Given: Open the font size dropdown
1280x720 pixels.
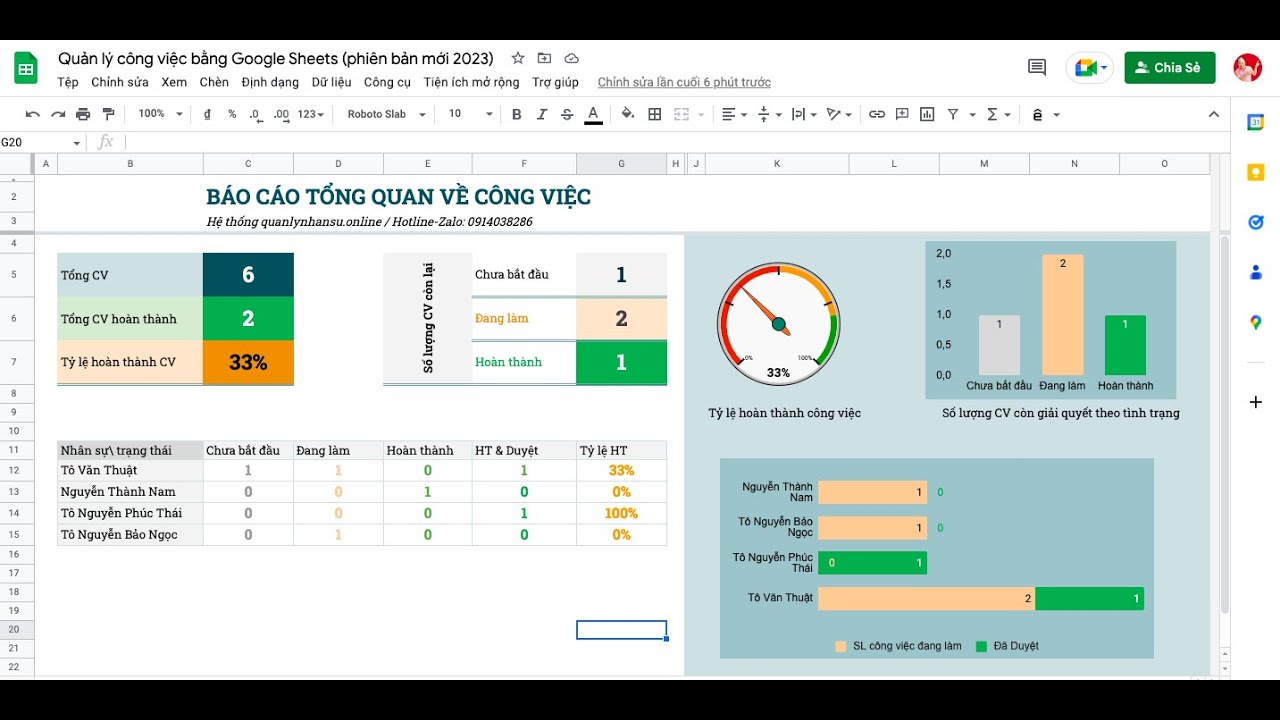Looking at the screenshot, I should [x=470, y=114].
